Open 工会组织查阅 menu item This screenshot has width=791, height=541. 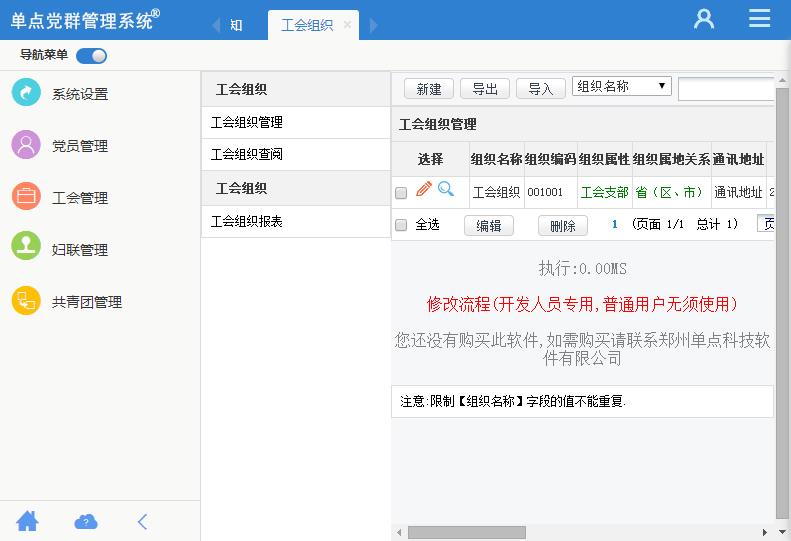[x=296, y=154]
